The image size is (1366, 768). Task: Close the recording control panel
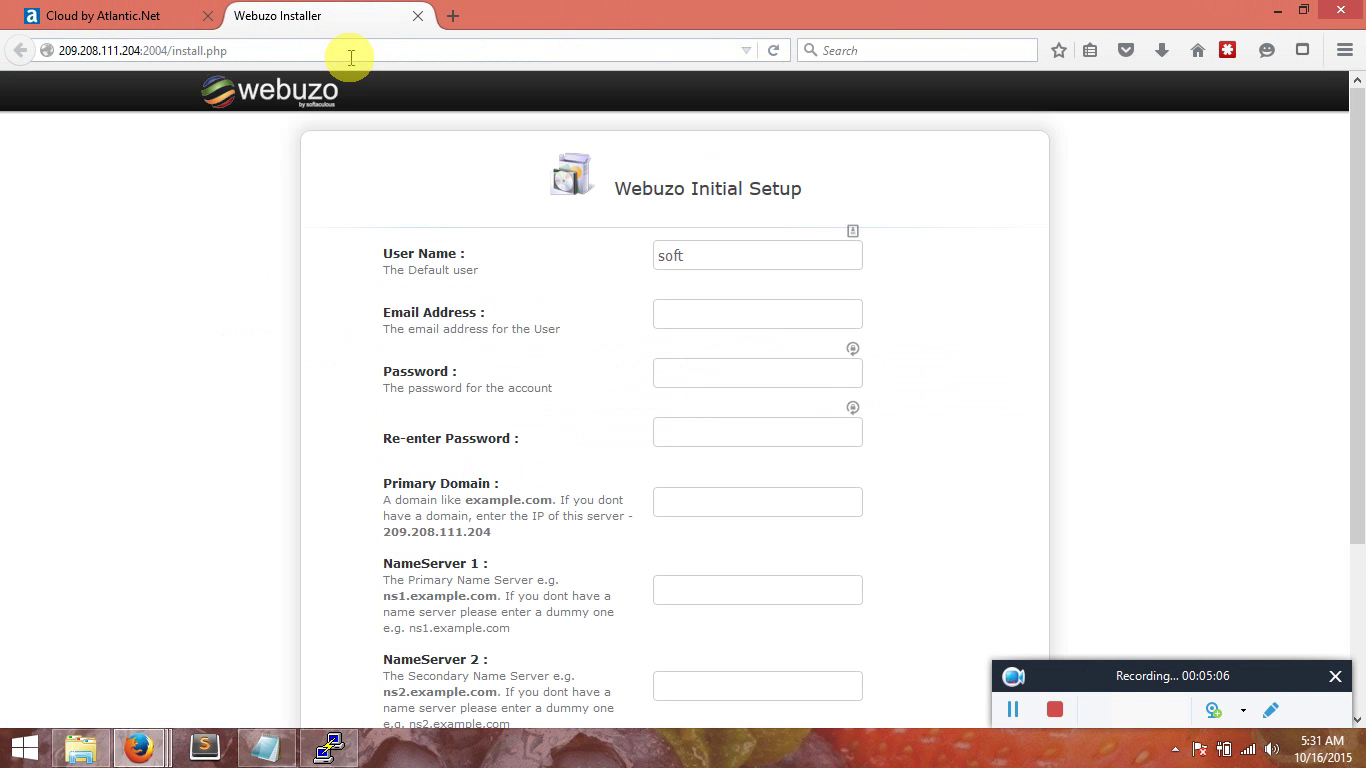(x=1335, y=676)
